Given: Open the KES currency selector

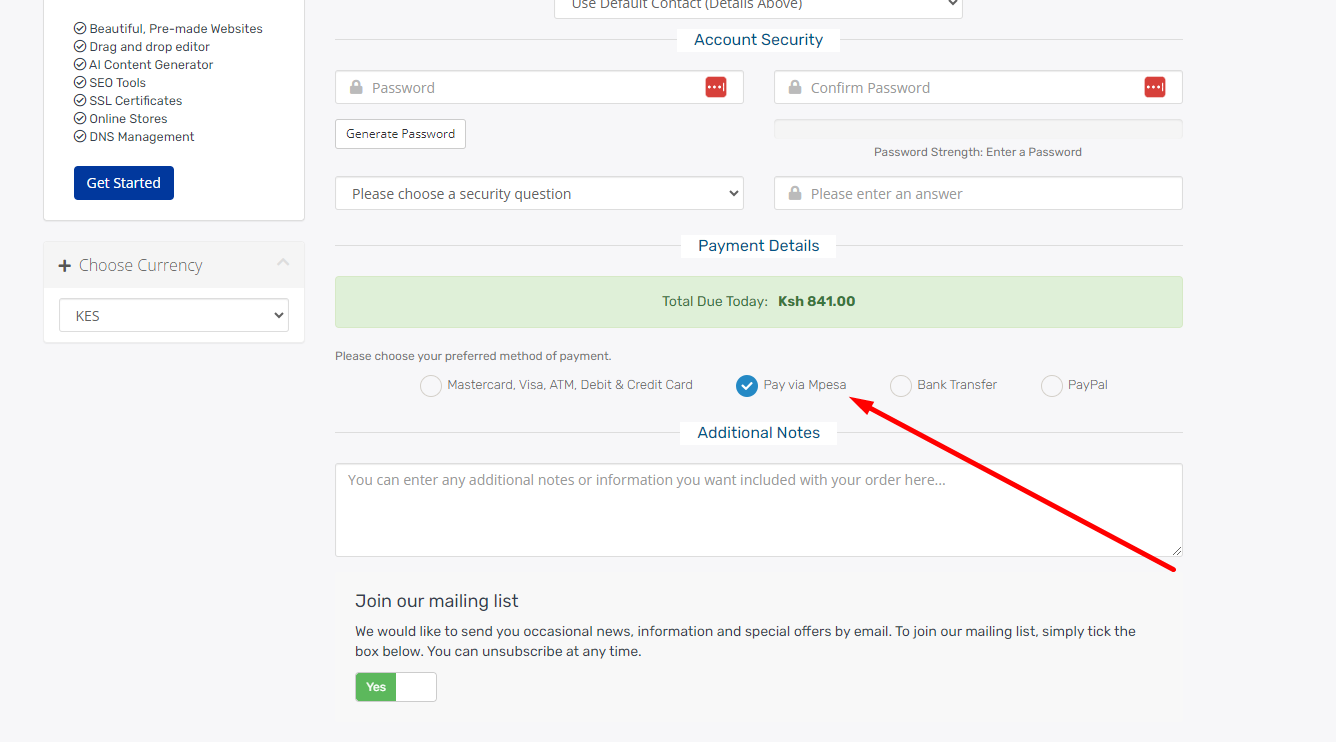Looking at the screenshot, I should pyautogui.click(x=173, y=315).
